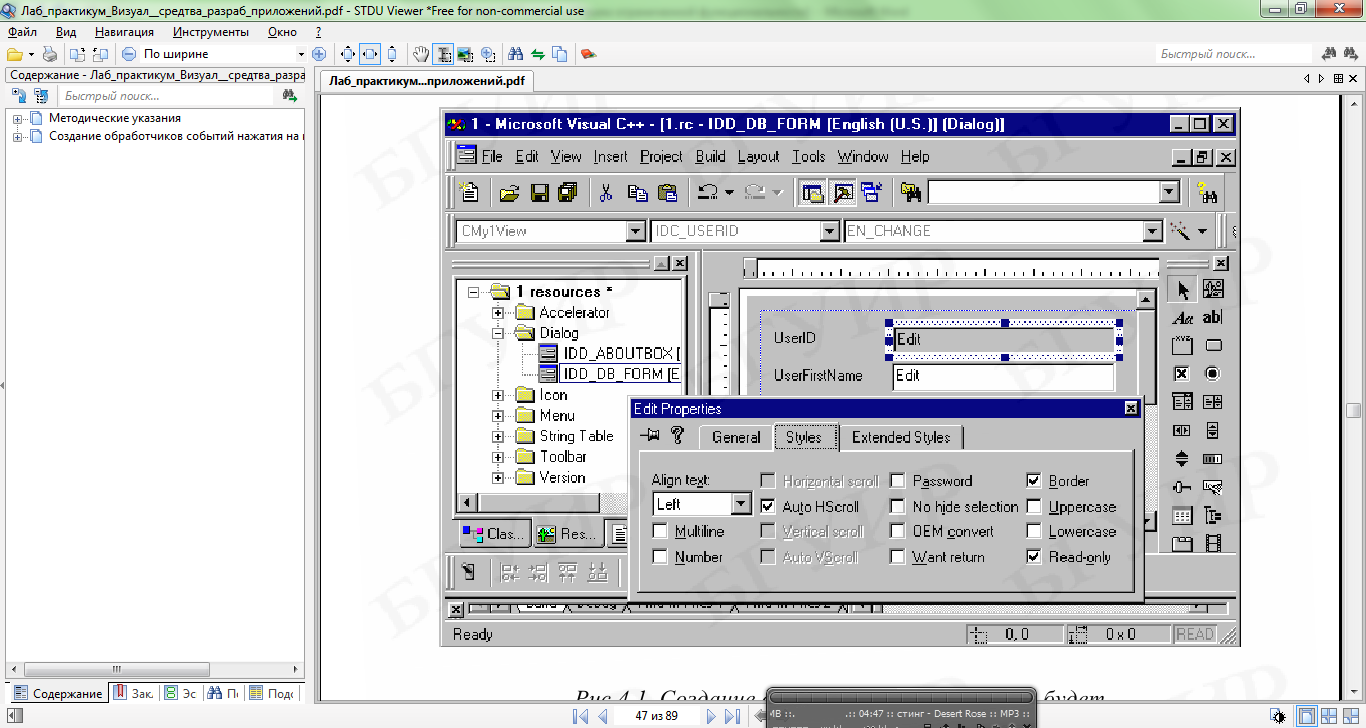This screenshot has width=1366, height=728.
Task: Go to the last page arrow
Action: pyautogui.click(x=732, y=716)
